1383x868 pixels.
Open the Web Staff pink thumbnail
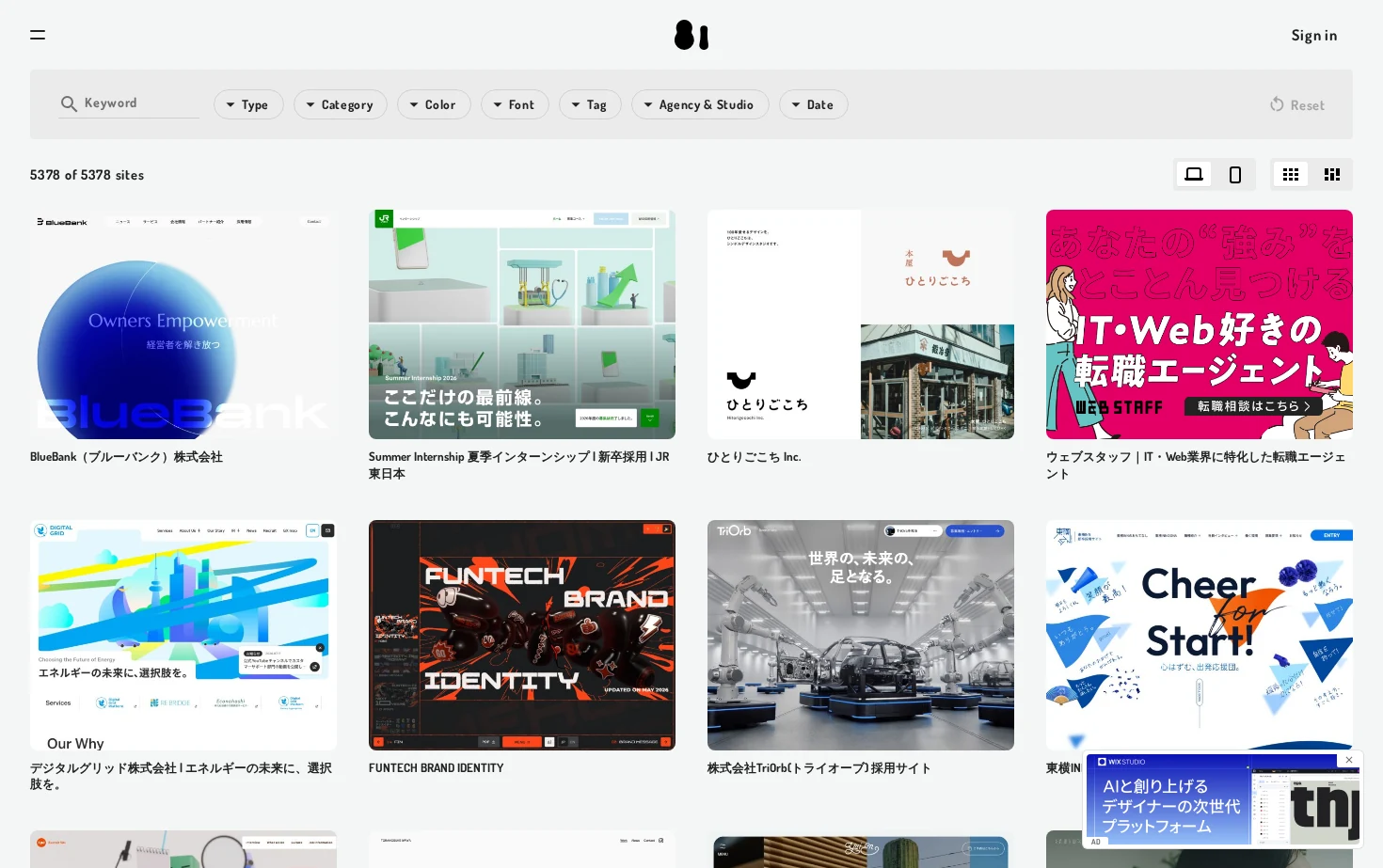click(1200, 324)
